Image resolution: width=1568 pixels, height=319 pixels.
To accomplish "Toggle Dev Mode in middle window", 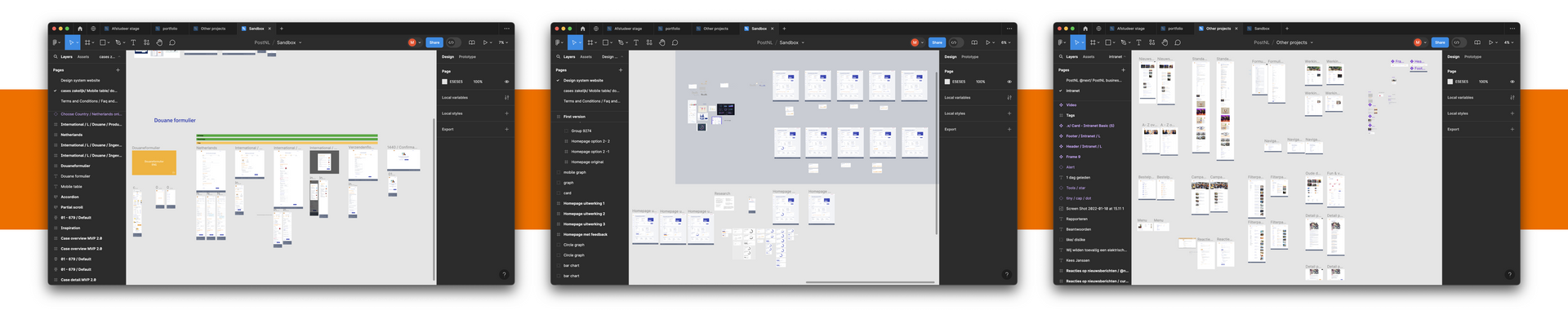I will (956, 42).
